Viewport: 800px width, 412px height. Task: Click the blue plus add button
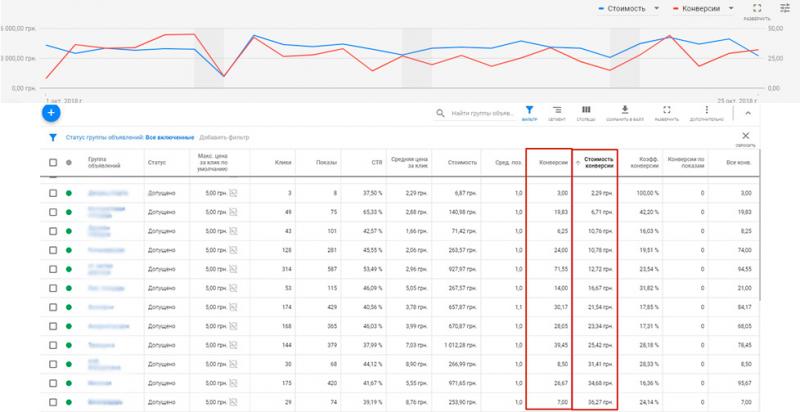[x=51, y=113]
